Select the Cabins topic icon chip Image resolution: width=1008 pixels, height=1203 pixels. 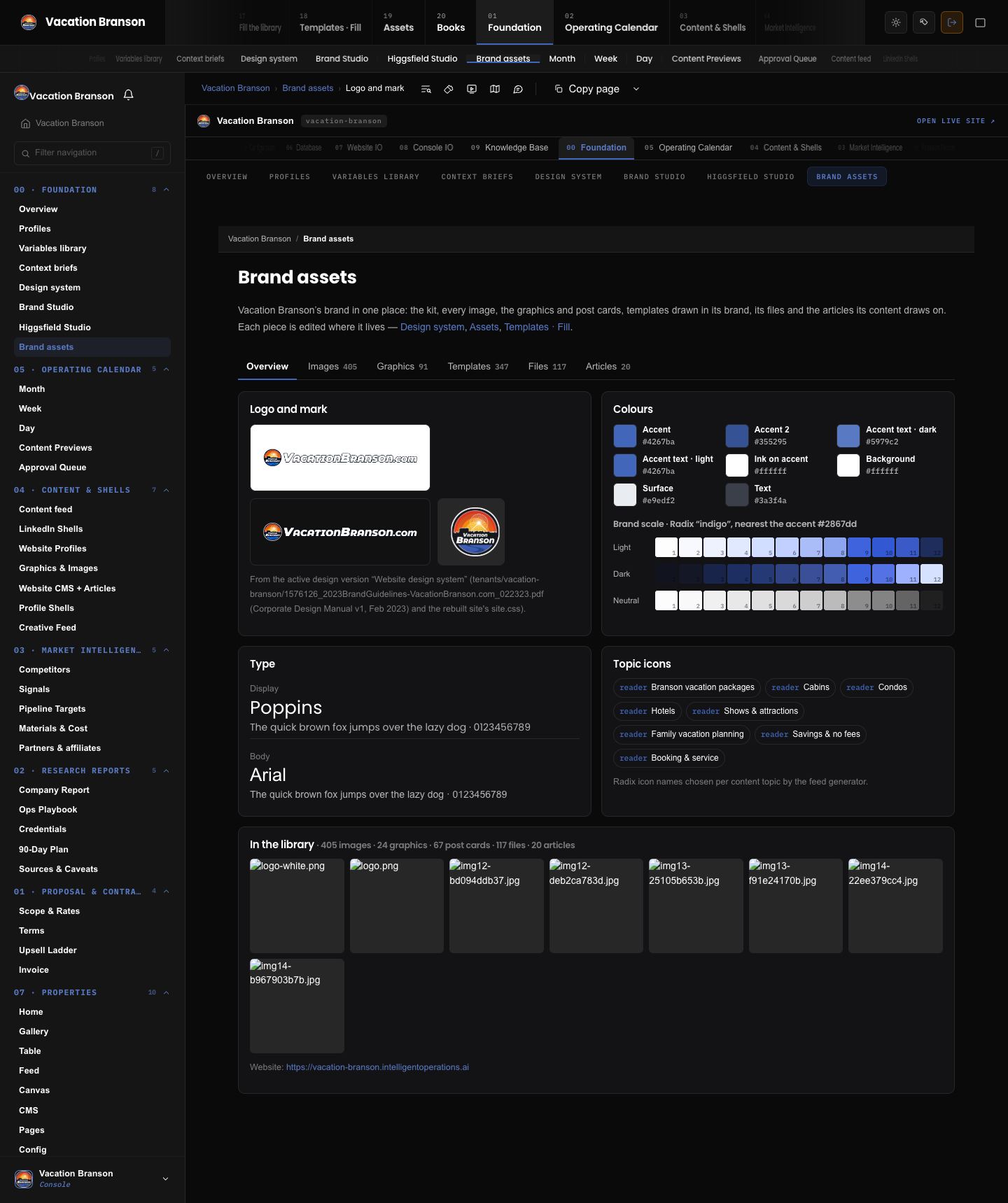pos(800,688)
